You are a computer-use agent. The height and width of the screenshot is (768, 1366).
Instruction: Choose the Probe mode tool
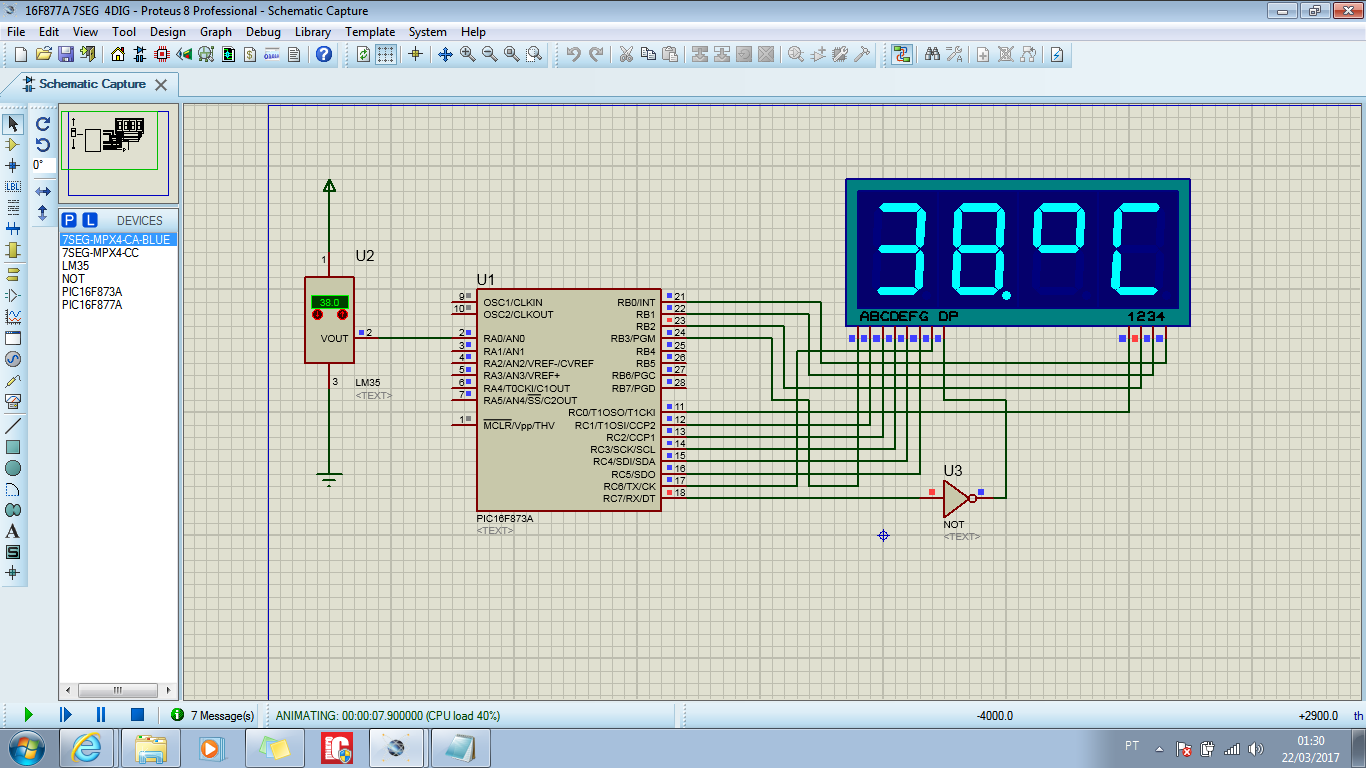(x=13, y=380)
